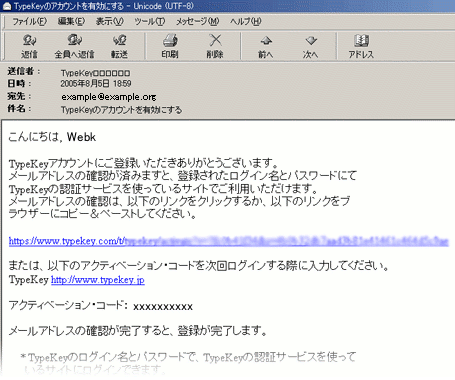455x380 pixels.
Task: Open the 編集(E) menu
Action: click(71, 21)
